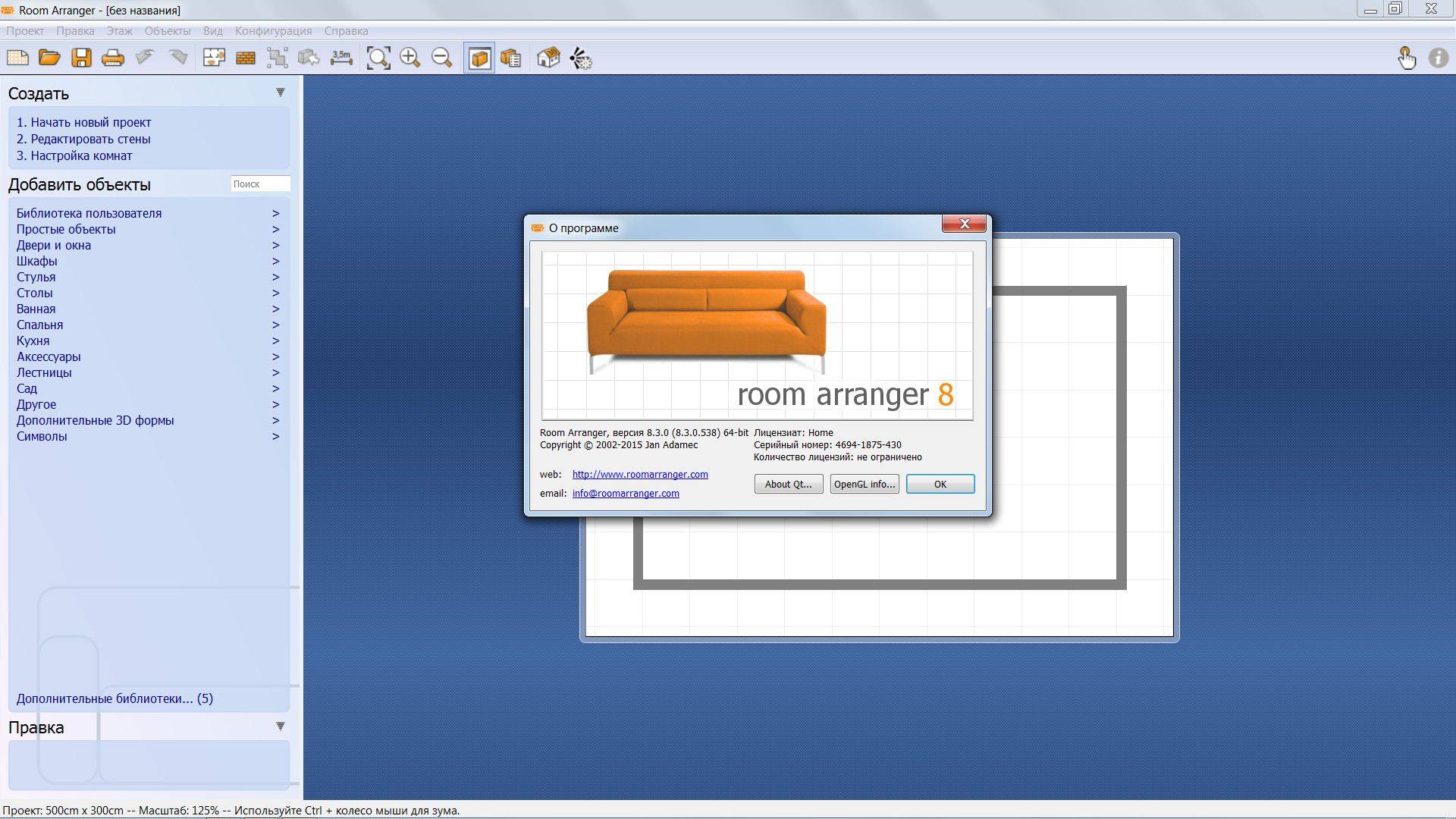Viewport: 1456px width, 819px height.
Task: Open the Правка menu
Action: coord(75,31)
